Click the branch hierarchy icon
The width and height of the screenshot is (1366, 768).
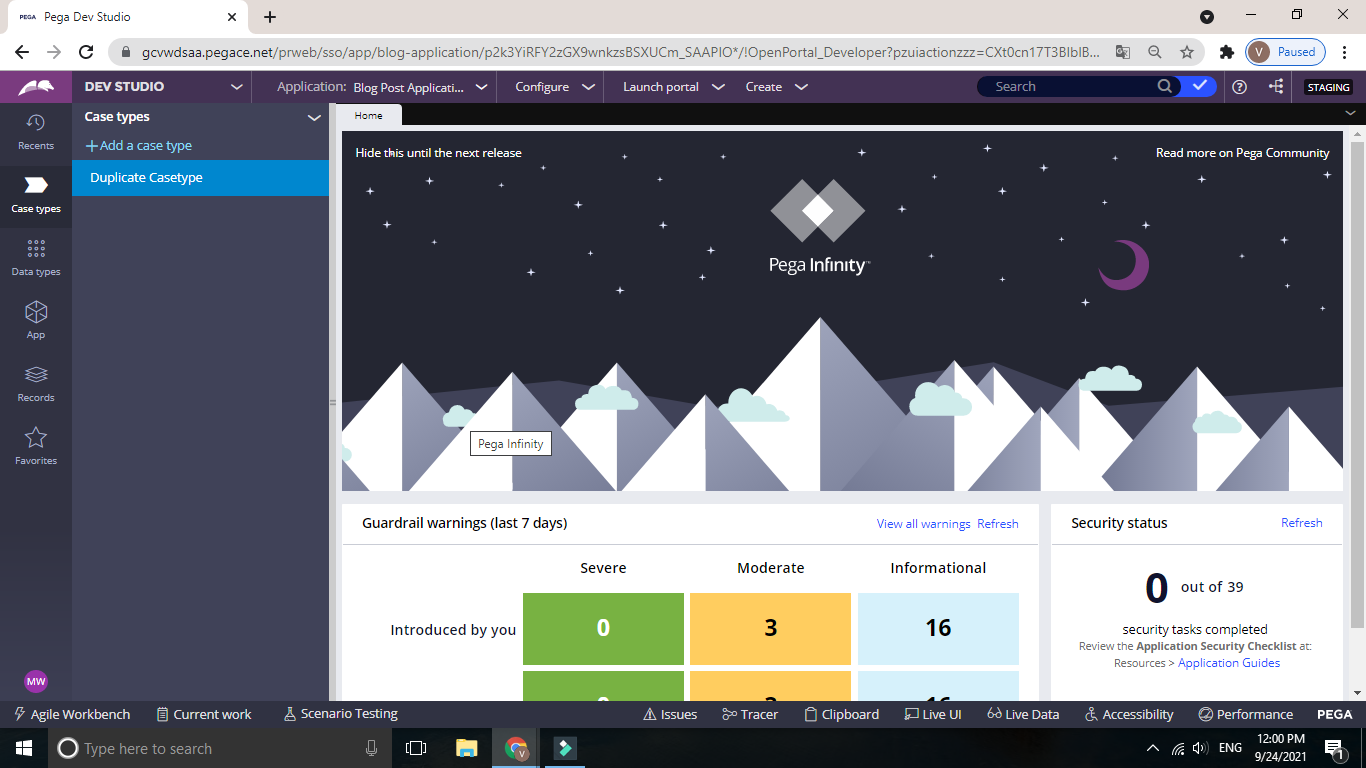[x=1276, y=87]
